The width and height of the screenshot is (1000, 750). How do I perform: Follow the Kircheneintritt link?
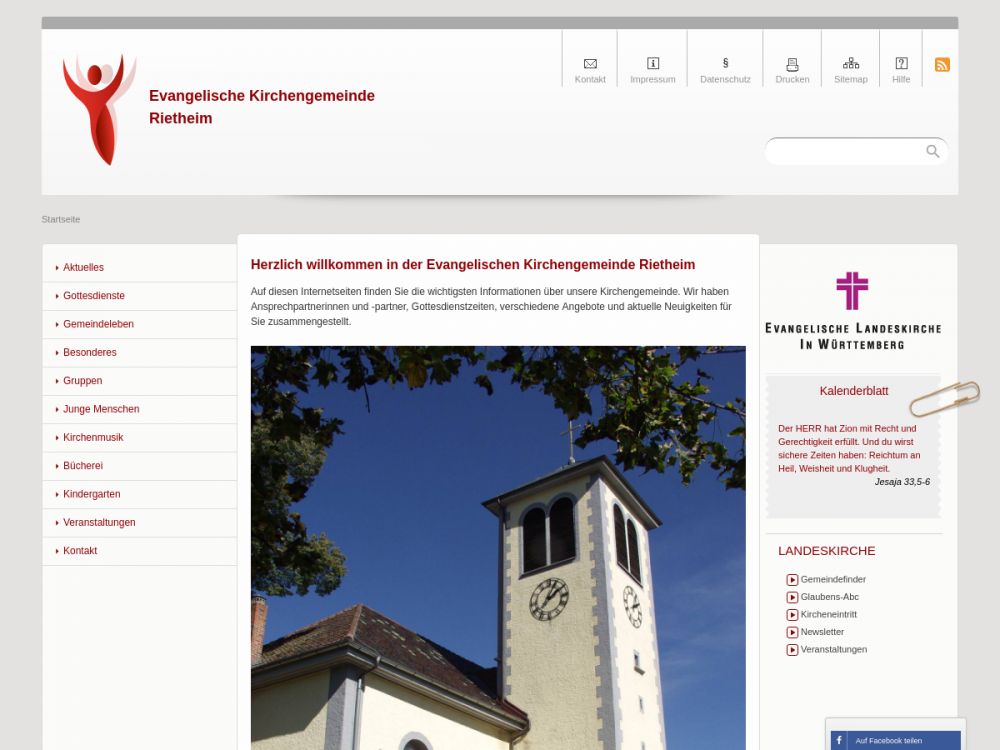(x=828, y=615)
